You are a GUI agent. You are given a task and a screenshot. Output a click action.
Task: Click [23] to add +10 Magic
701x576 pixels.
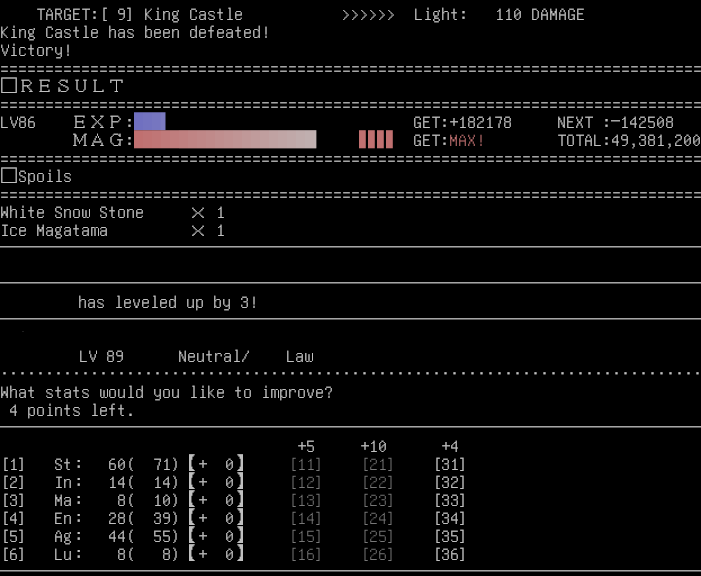[378, 500]
